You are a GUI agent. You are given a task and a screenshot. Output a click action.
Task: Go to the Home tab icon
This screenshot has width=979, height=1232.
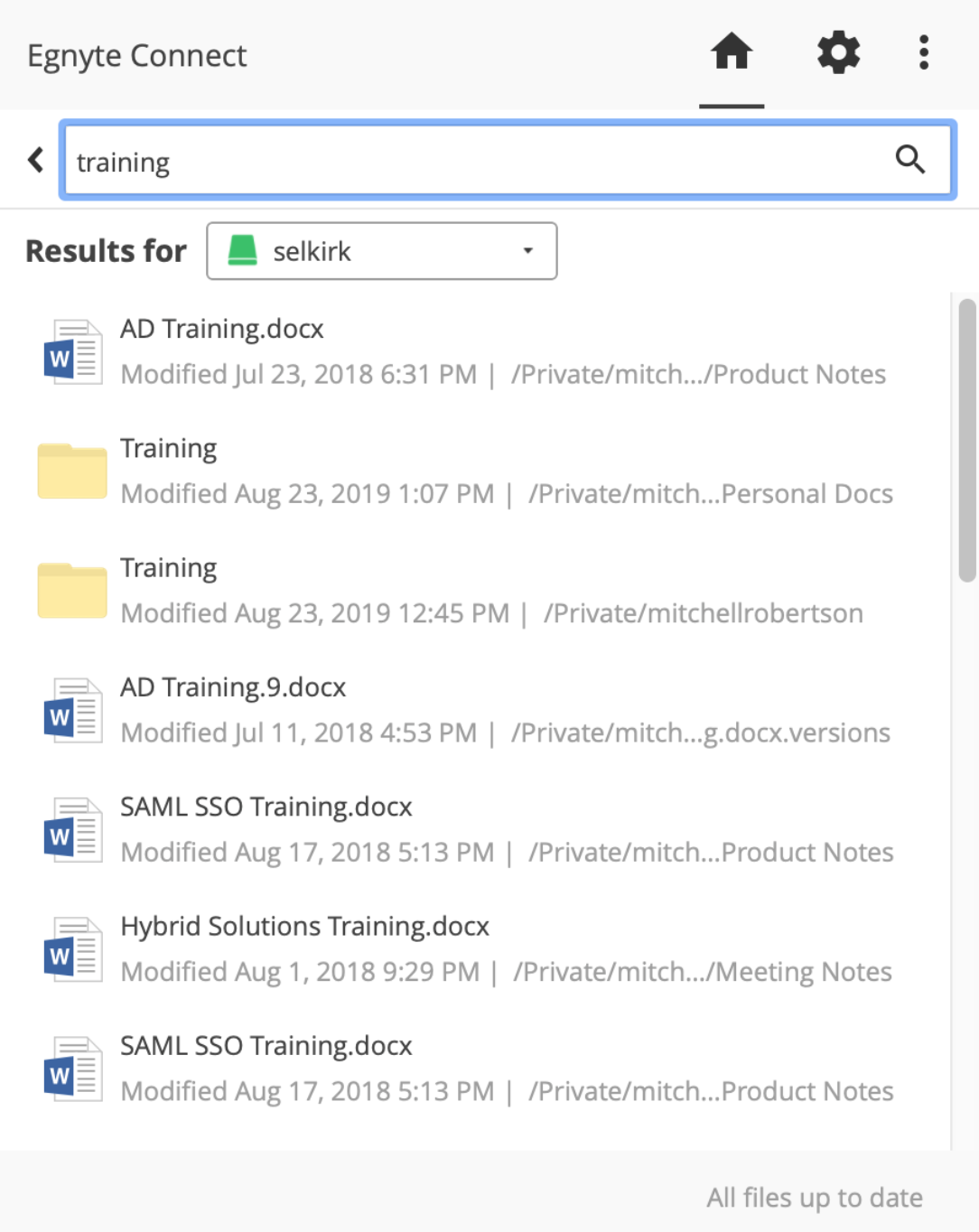click(x=732, y=52)
